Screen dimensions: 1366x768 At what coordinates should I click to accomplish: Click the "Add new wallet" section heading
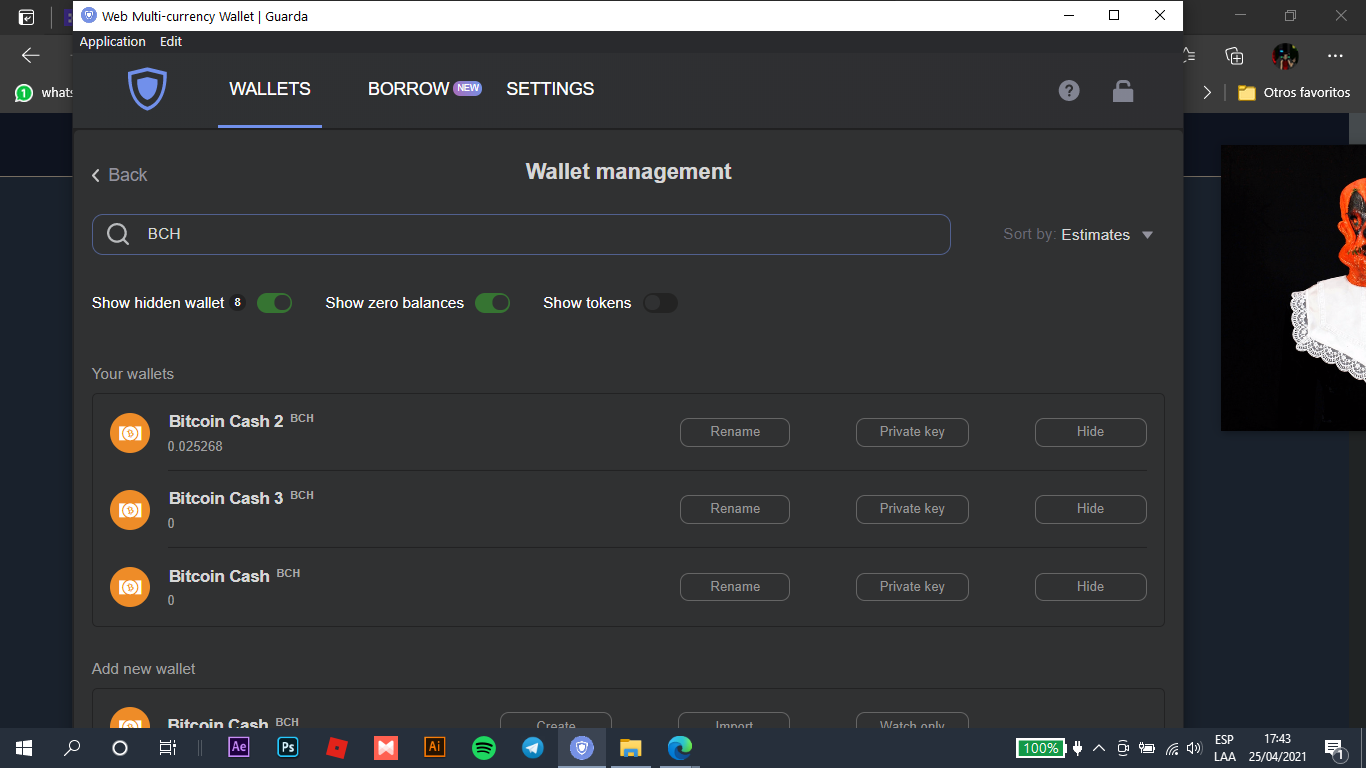point(144,669)
